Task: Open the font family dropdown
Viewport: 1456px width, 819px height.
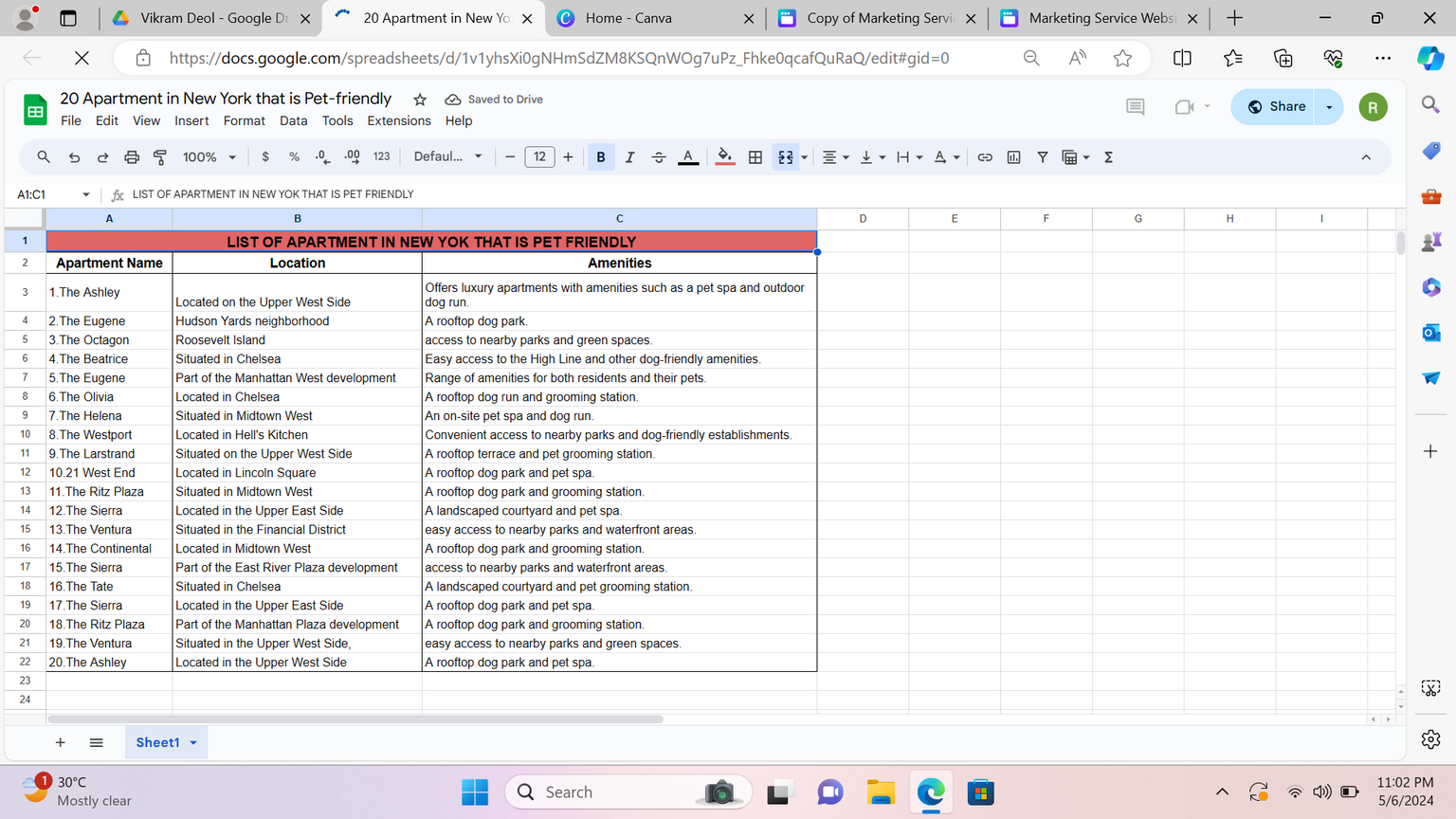Action: [x=448, y=157]
